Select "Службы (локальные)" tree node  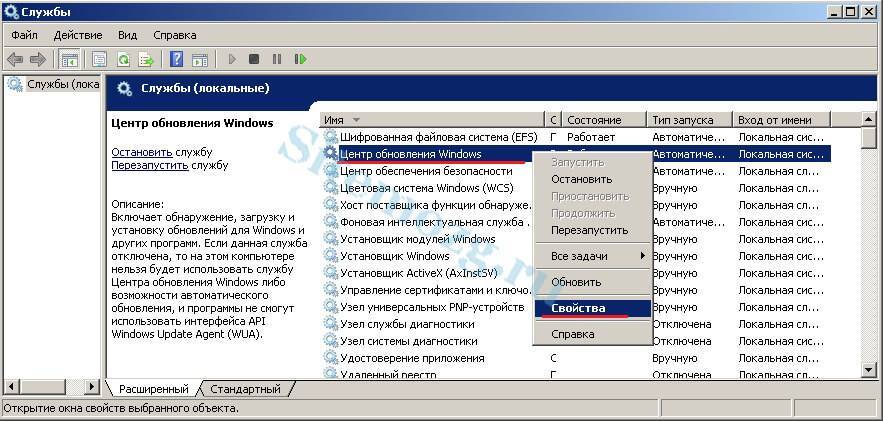(54, 85)
